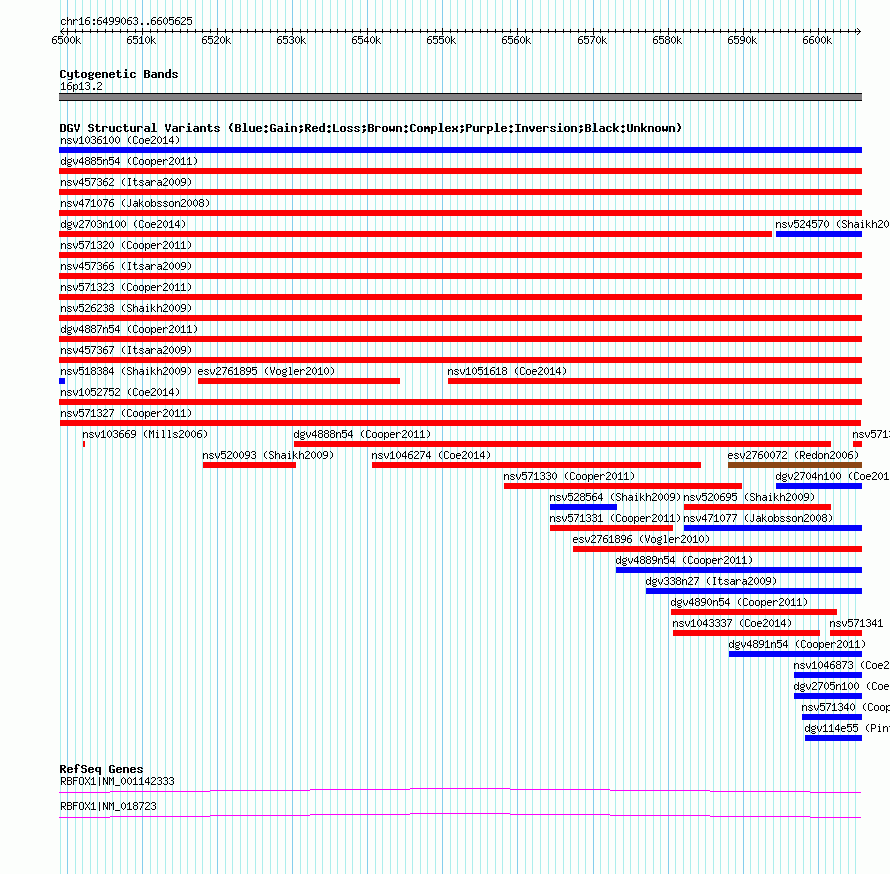
Task: Open the nsv571330 (Cooper2011) label
Action: pyautogui.click(x=569, y=476)
